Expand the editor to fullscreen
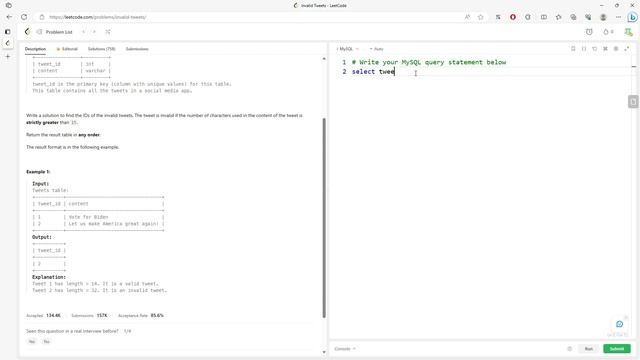Screen dimensions: 640x360 tap(627, 49)
